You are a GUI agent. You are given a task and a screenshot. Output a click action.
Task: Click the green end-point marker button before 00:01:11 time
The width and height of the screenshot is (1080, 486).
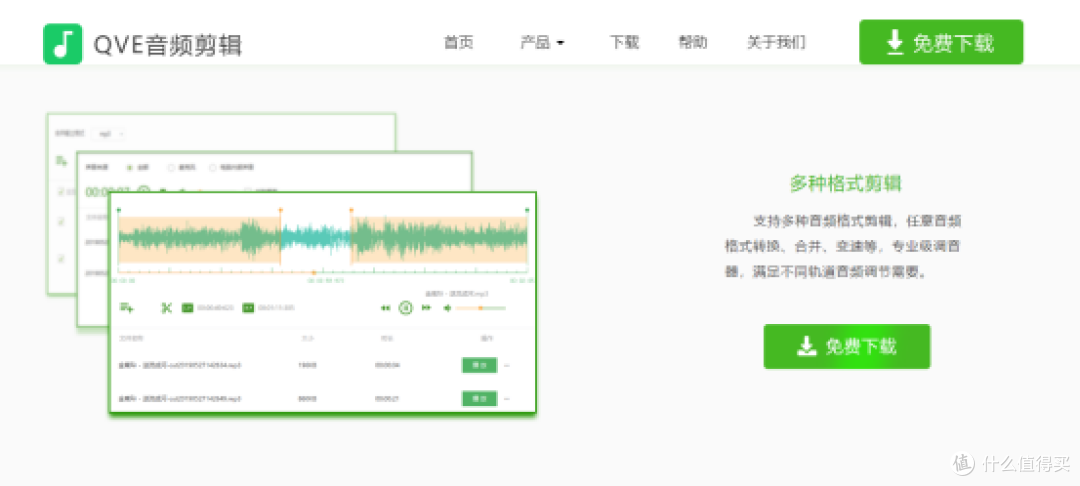click(248, 308)
